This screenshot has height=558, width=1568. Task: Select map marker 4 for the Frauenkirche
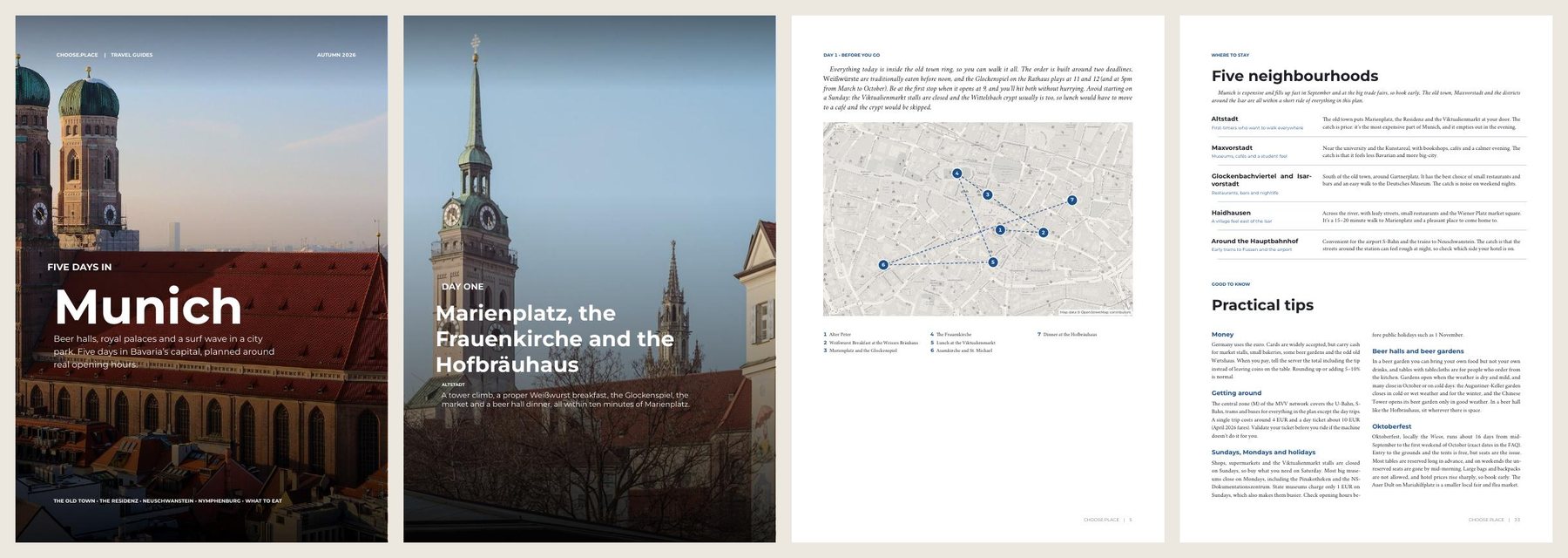pyautogui.click(x=956, y=174)
